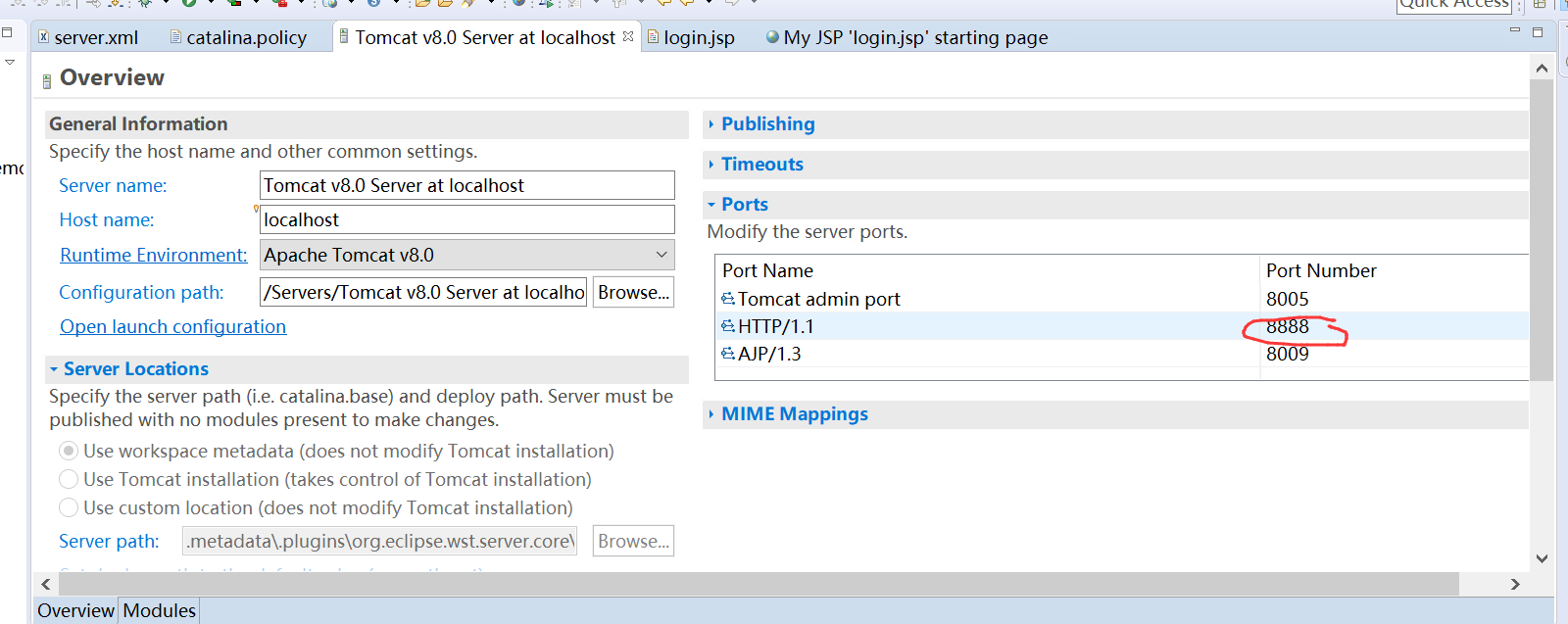Click the Port Number column header
The image size is (1568, 624).
click(1395, 270)
